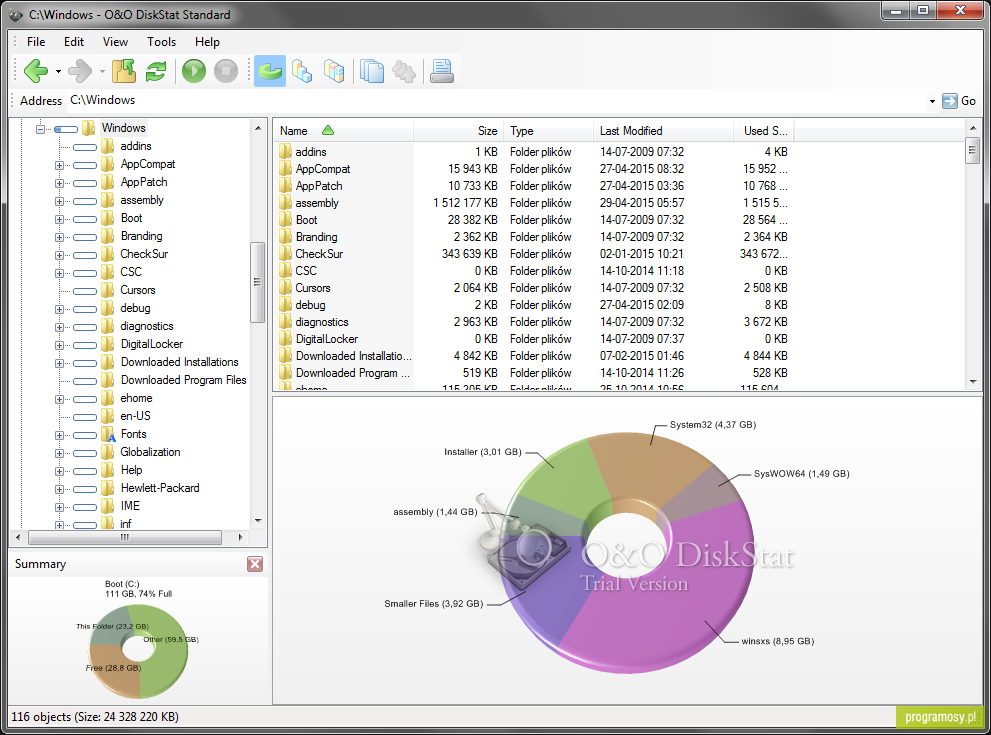The height and width of the screenshot is (735, 991).
Task: Select Cursors folder in the tree
Action: (x=138, y=290)
